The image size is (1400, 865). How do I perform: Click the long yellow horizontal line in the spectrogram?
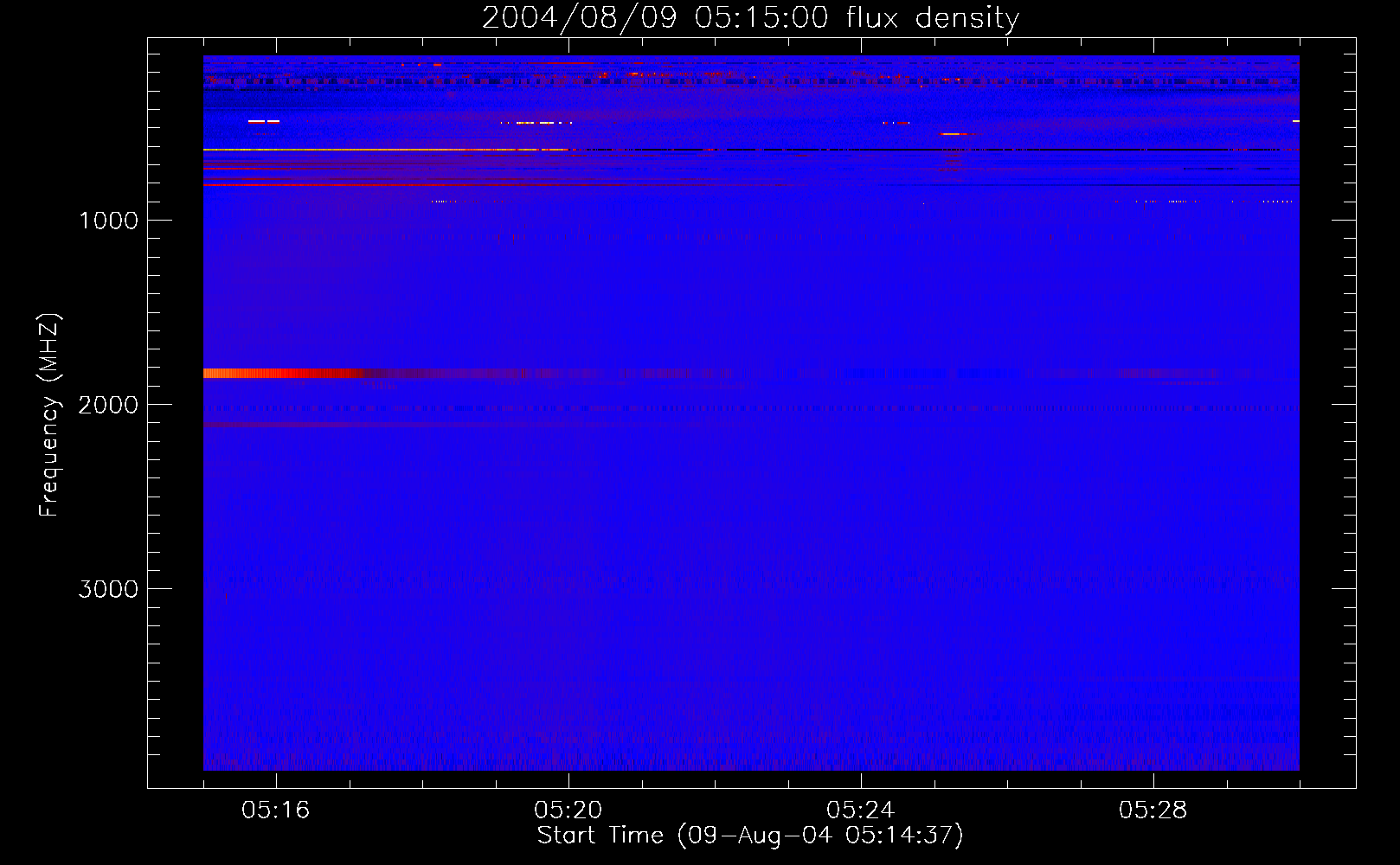click(x=385, y=150)
